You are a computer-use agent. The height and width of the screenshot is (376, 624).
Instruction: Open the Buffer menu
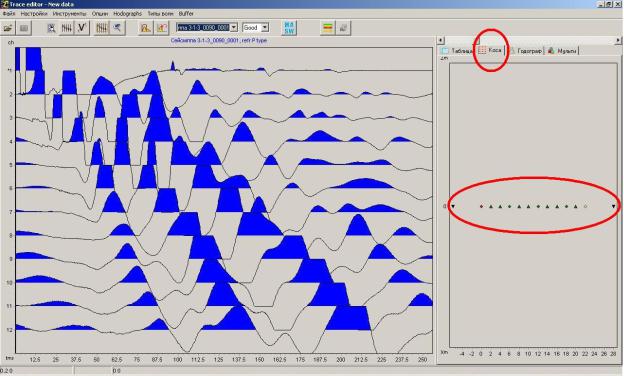[x=186, y=14]
